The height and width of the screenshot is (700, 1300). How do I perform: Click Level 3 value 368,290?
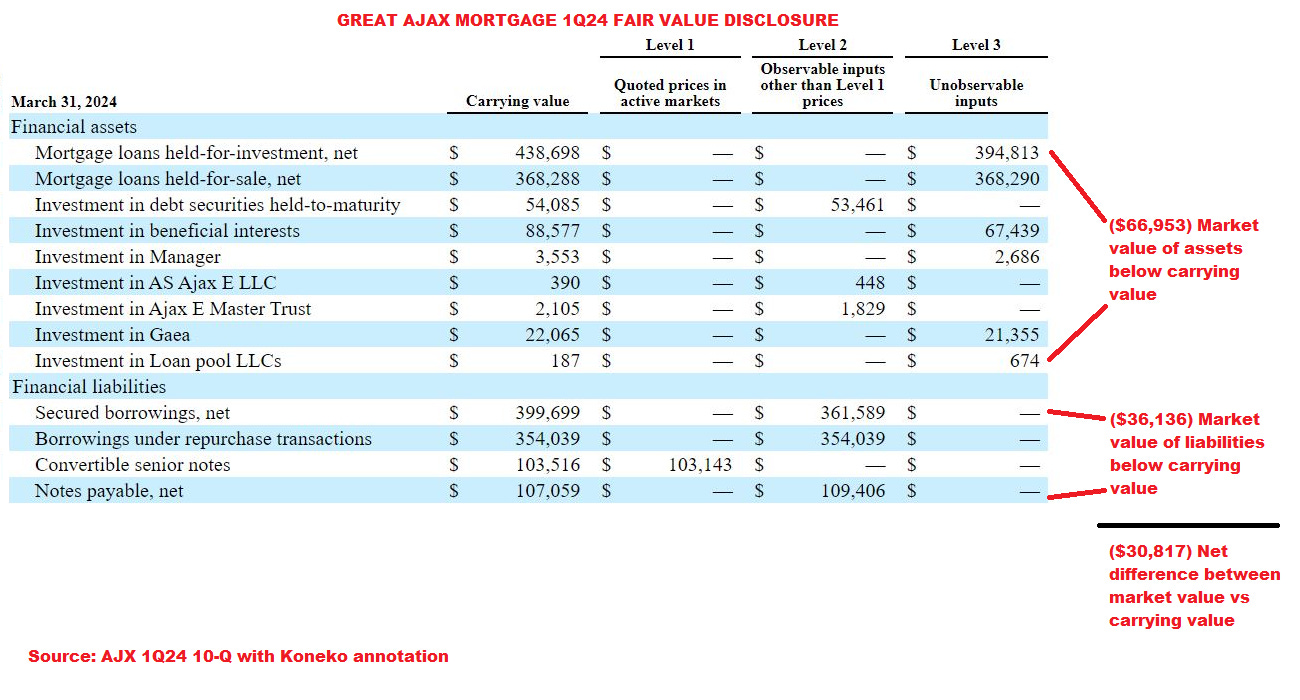(1007, 179)
